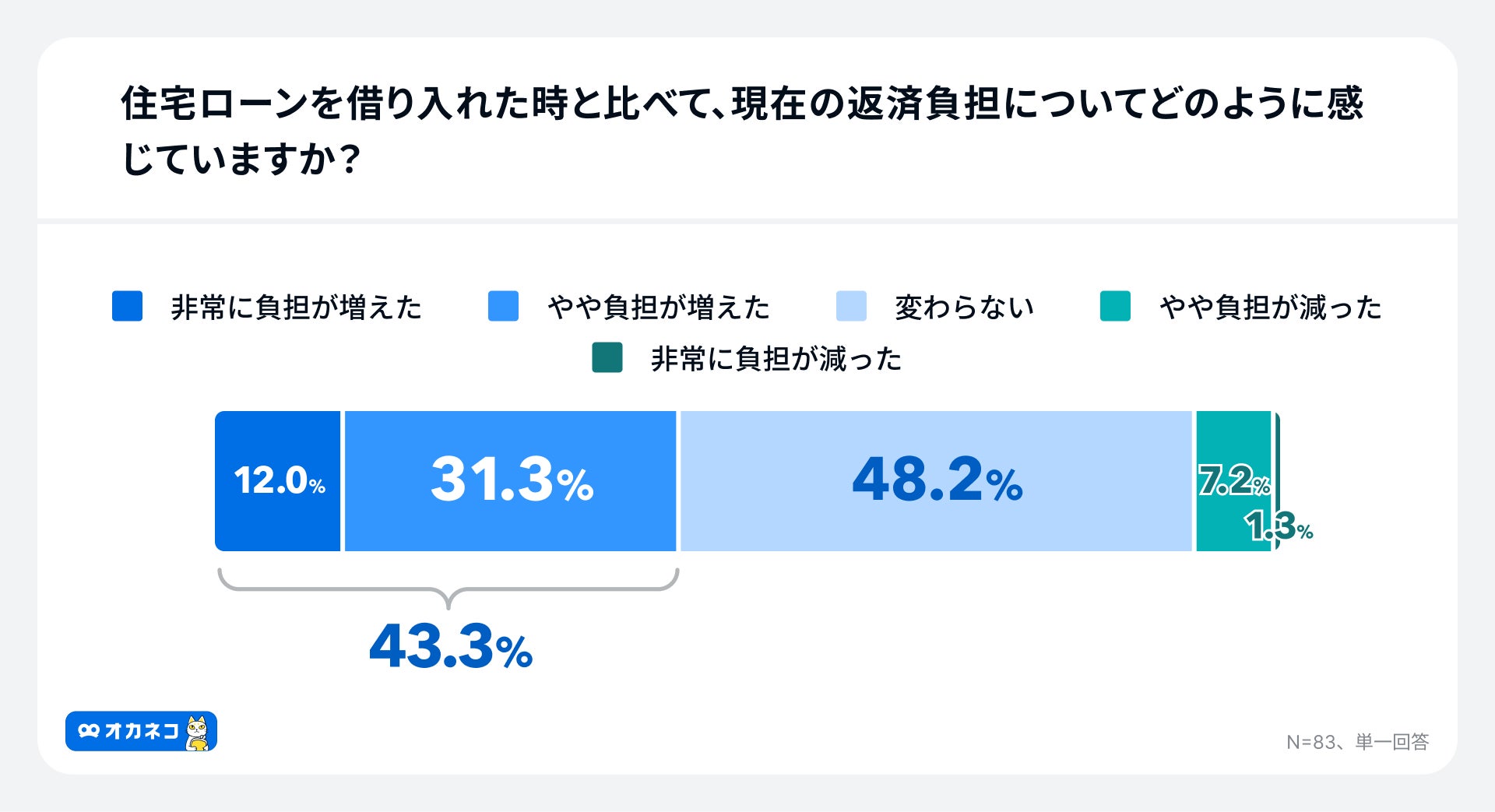Viewport: 1495px width, 812px height.
Task: Select the 31.3% bar segment
Action: click(x=511, y=481)
